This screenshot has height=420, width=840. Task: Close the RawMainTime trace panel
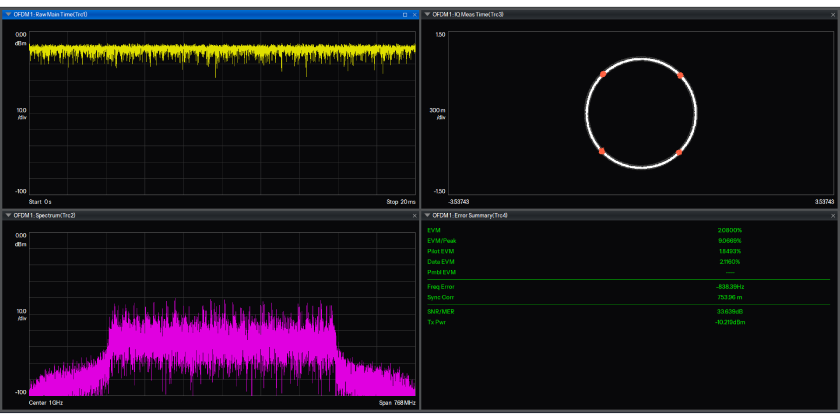coord(414,14)
